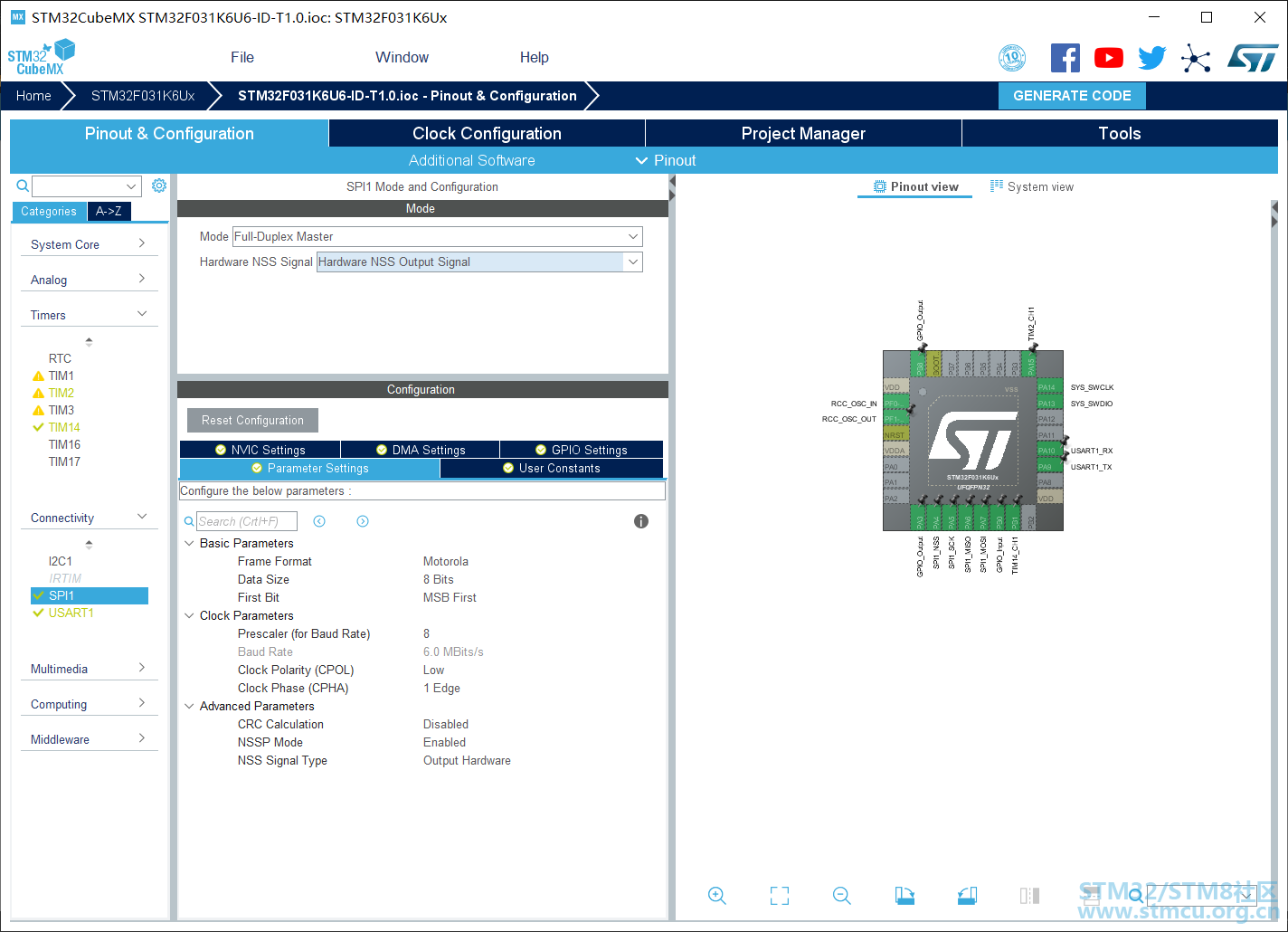Open the GPIO Settings tab

tap(582, 450)
